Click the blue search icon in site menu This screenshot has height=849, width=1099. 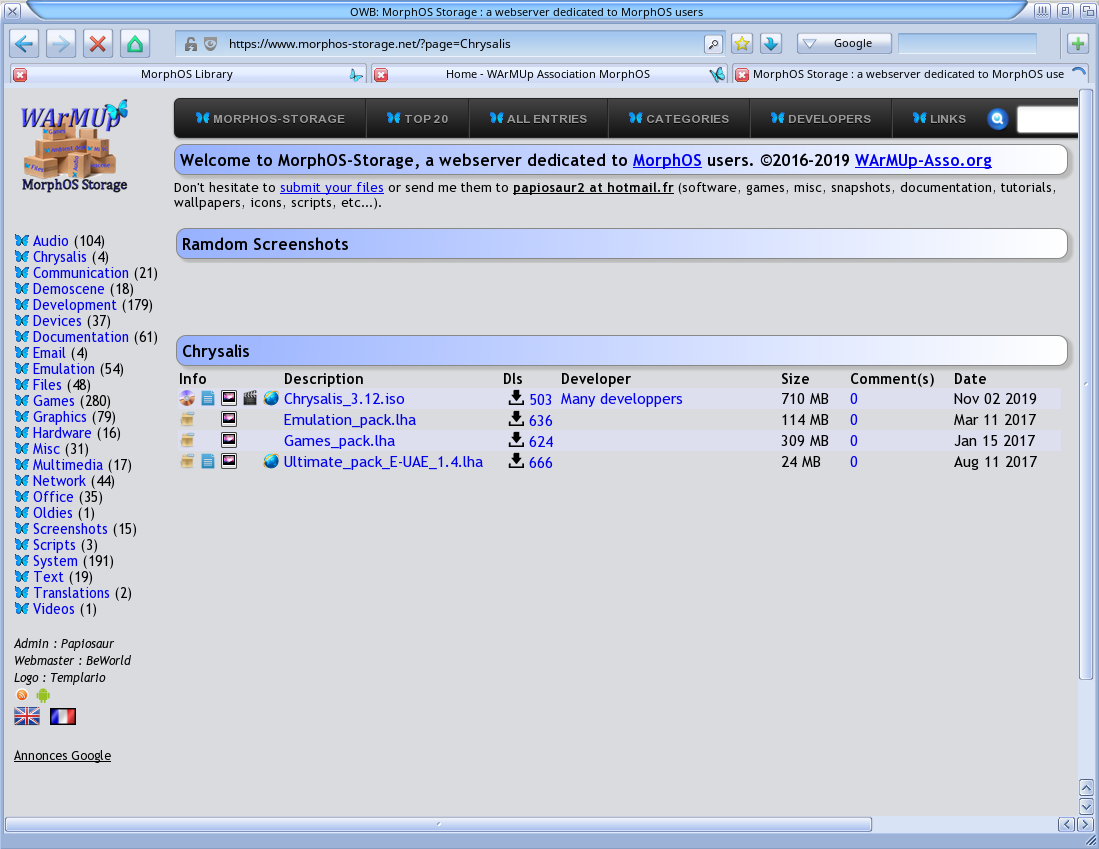pyautogui.click(x=997, y=118)
